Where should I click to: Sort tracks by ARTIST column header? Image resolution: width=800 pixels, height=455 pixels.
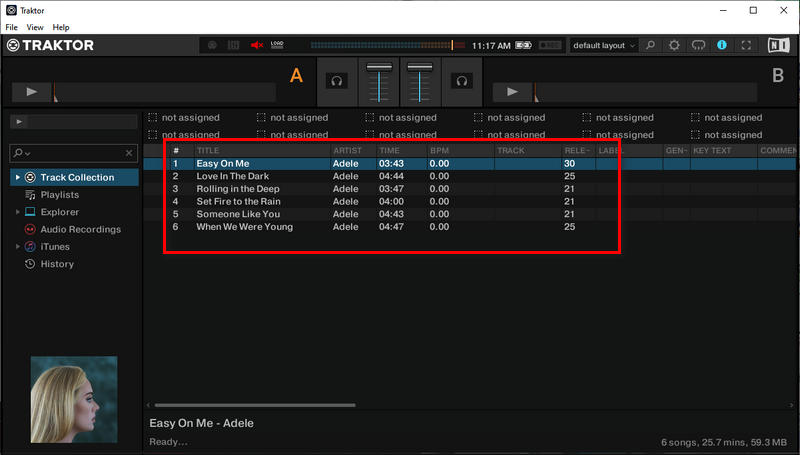(353, 150)
